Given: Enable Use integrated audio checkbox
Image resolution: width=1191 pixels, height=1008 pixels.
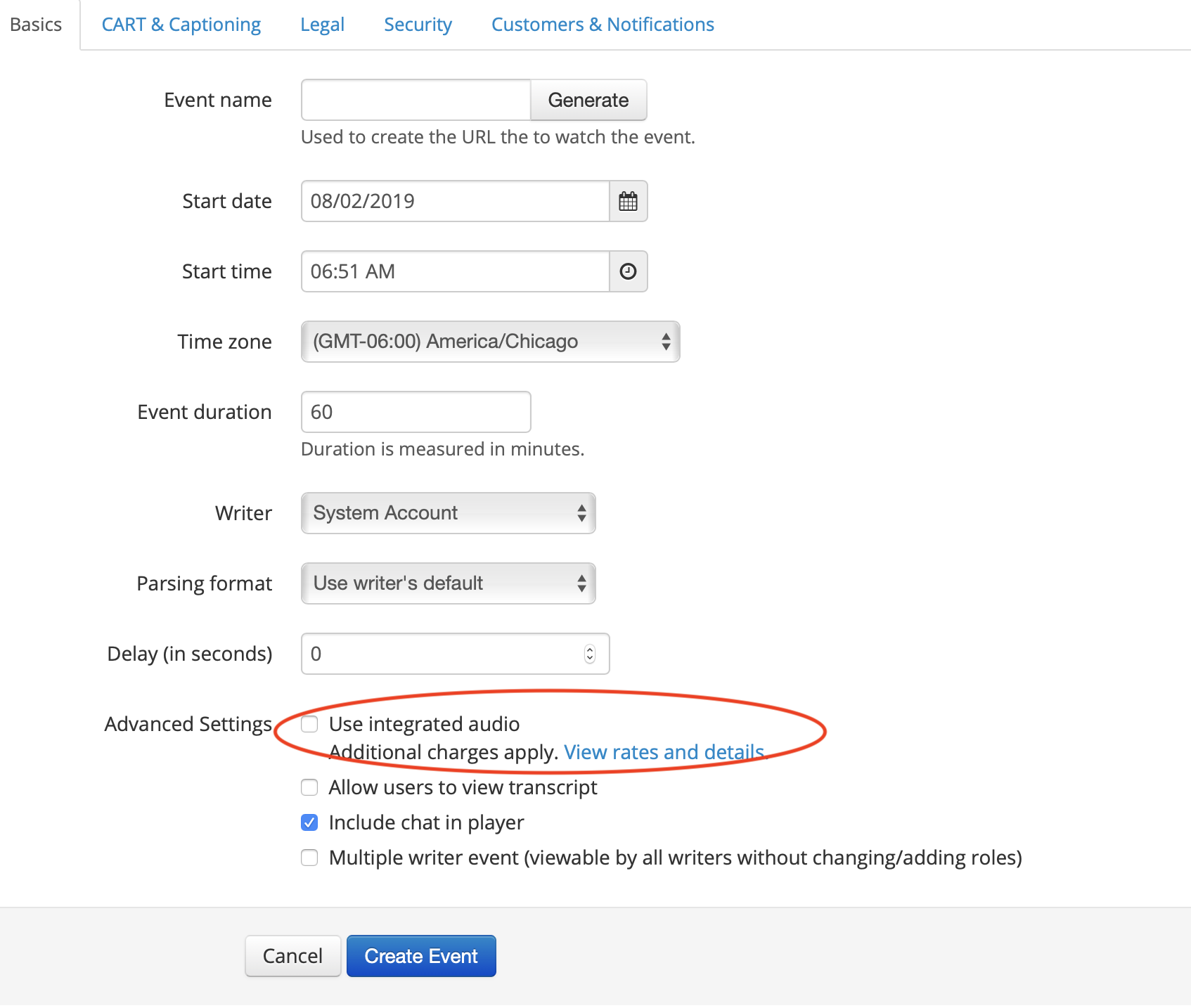Looking at the screenshot, I should 309,724.
